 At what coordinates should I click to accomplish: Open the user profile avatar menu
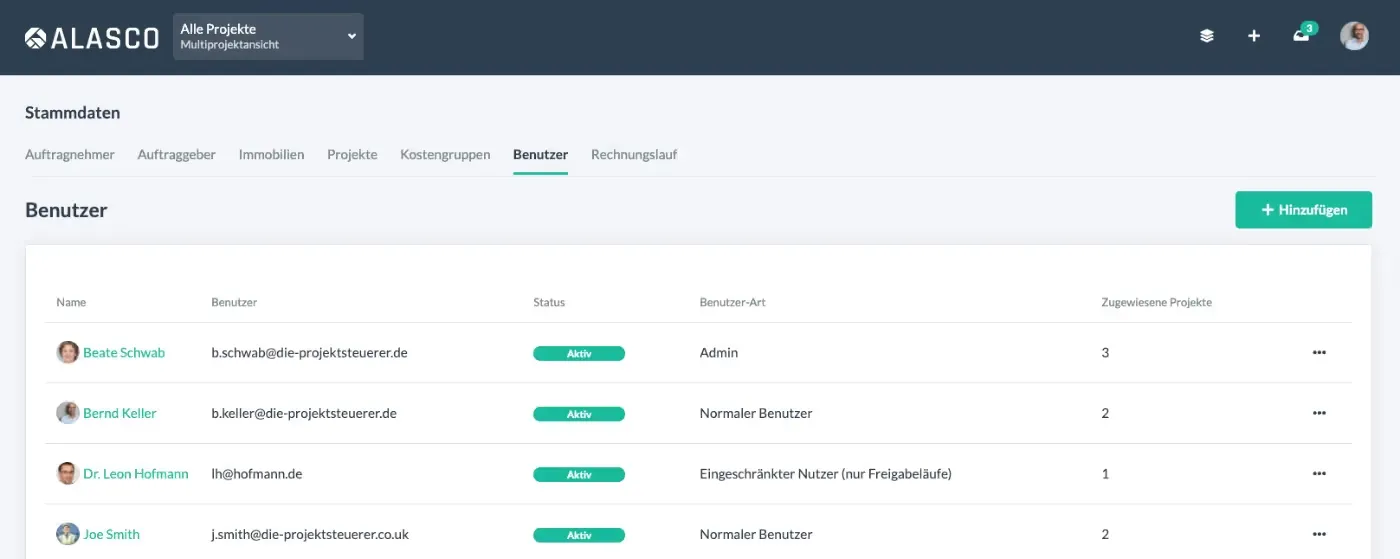[1354, 36]
